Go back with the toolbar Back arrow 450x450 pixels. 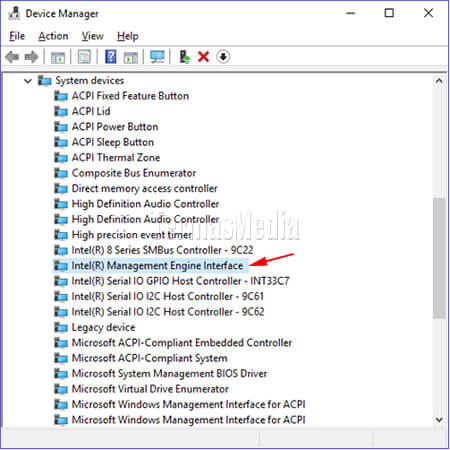(x=12, y=57)
